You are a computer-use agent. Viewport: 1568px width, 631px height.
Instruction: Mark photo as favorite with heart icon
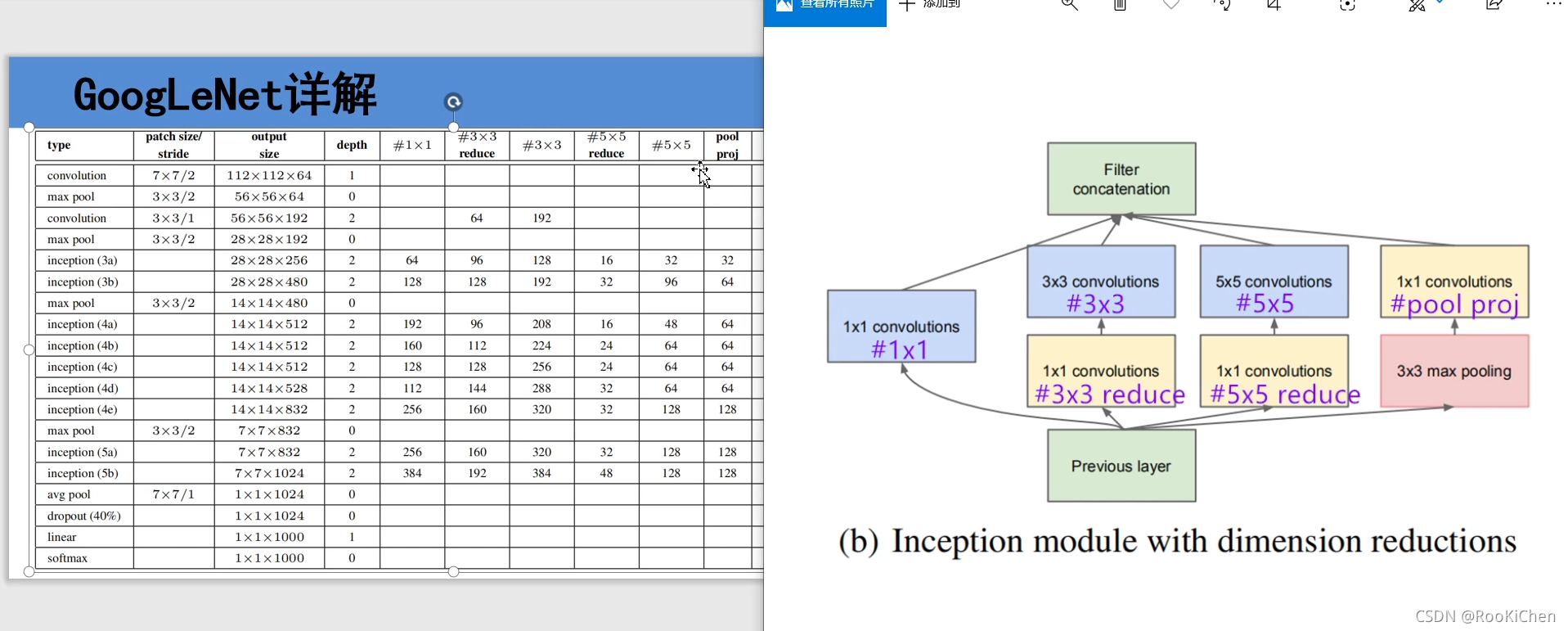click(x=1171, y=5)
